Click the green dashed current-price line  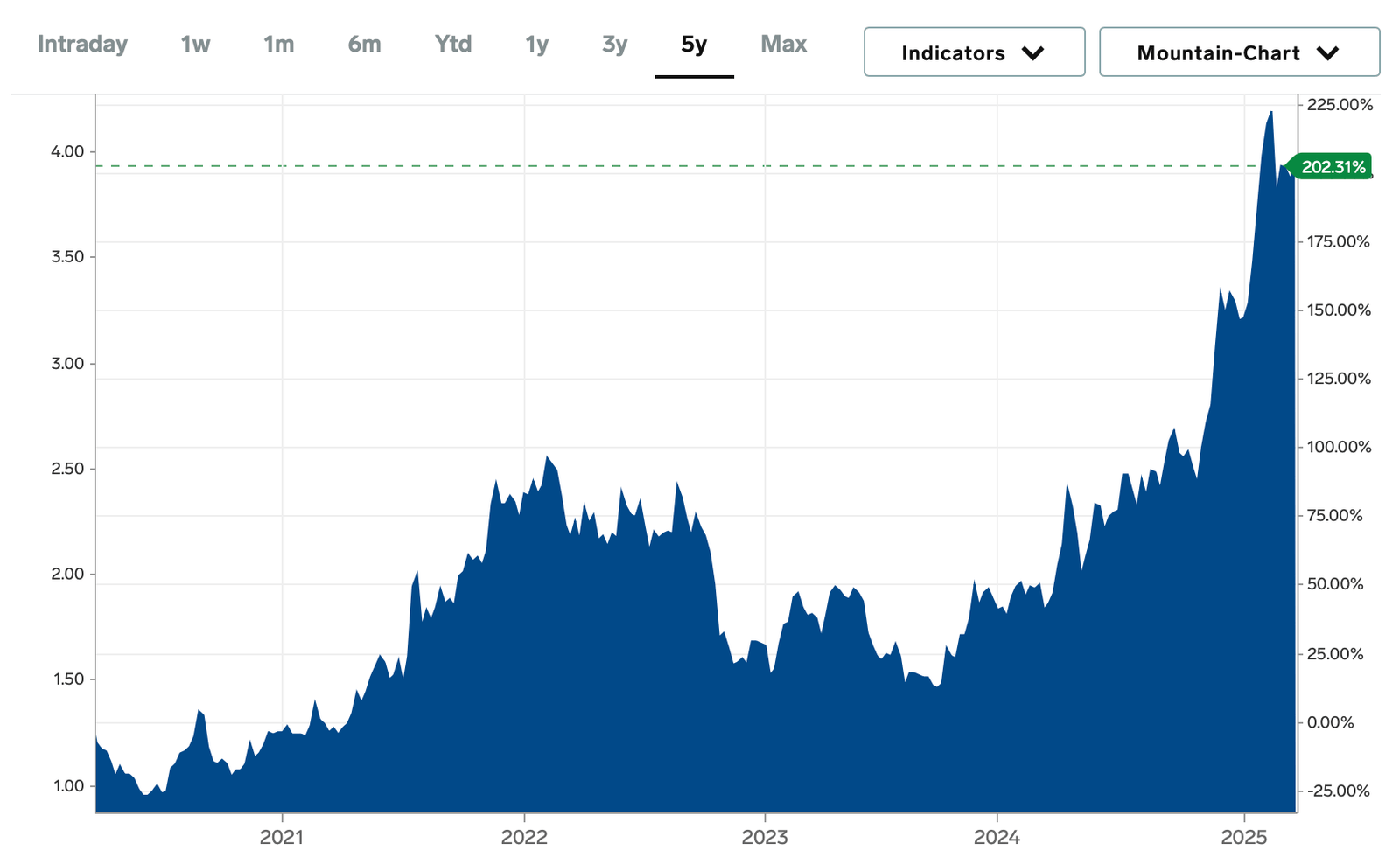(x=612, y=165)
